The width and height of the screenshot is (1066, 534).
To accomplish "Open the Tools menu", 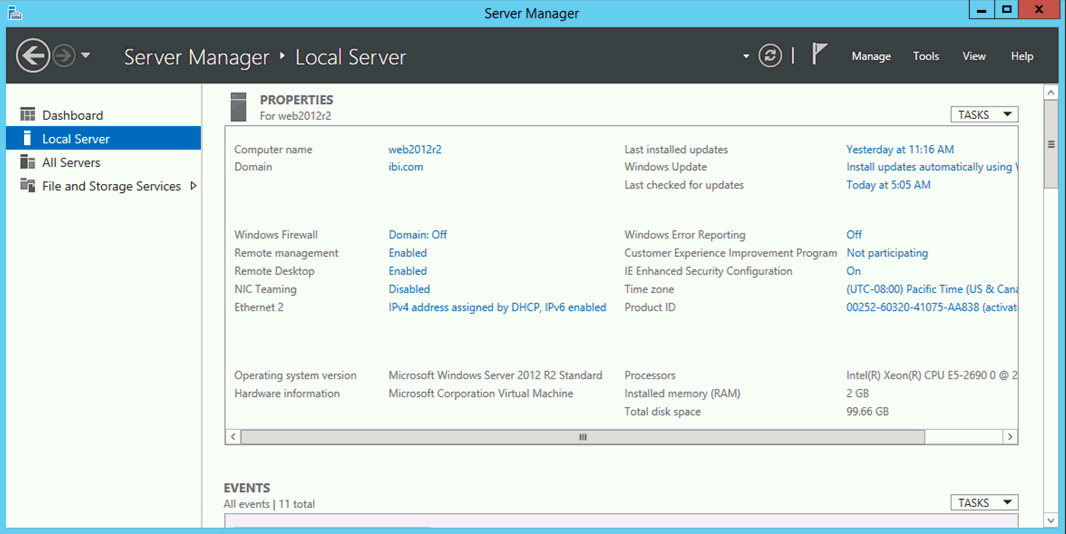I will pyautogui.click(x=926, y=56).
